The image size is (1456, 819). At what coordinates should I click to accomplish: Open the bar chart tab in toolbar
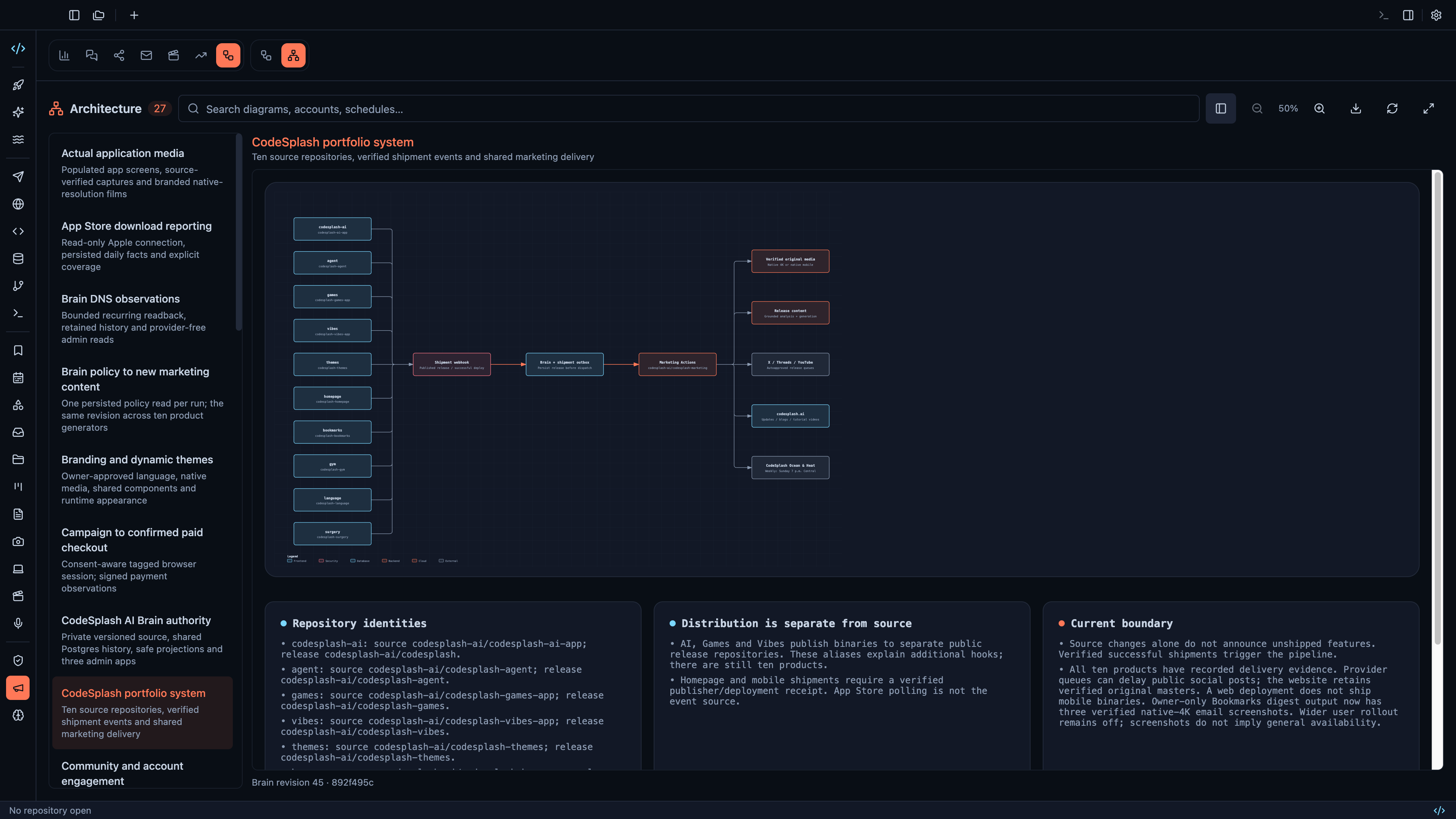64,55
